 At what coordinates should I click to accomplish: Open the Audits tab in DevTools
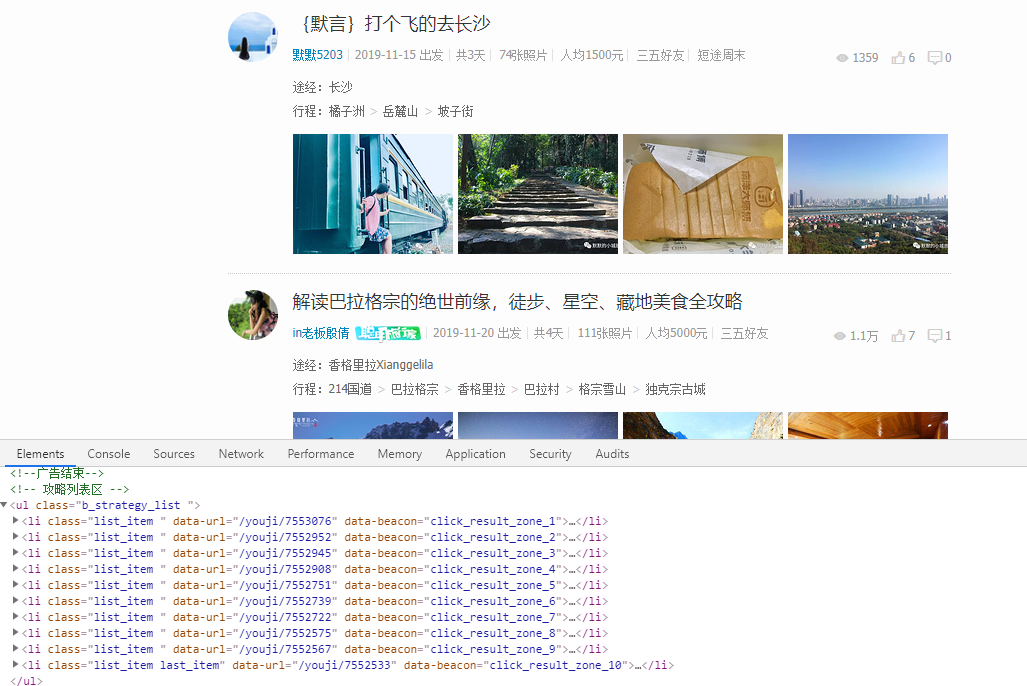pos(612,454)
